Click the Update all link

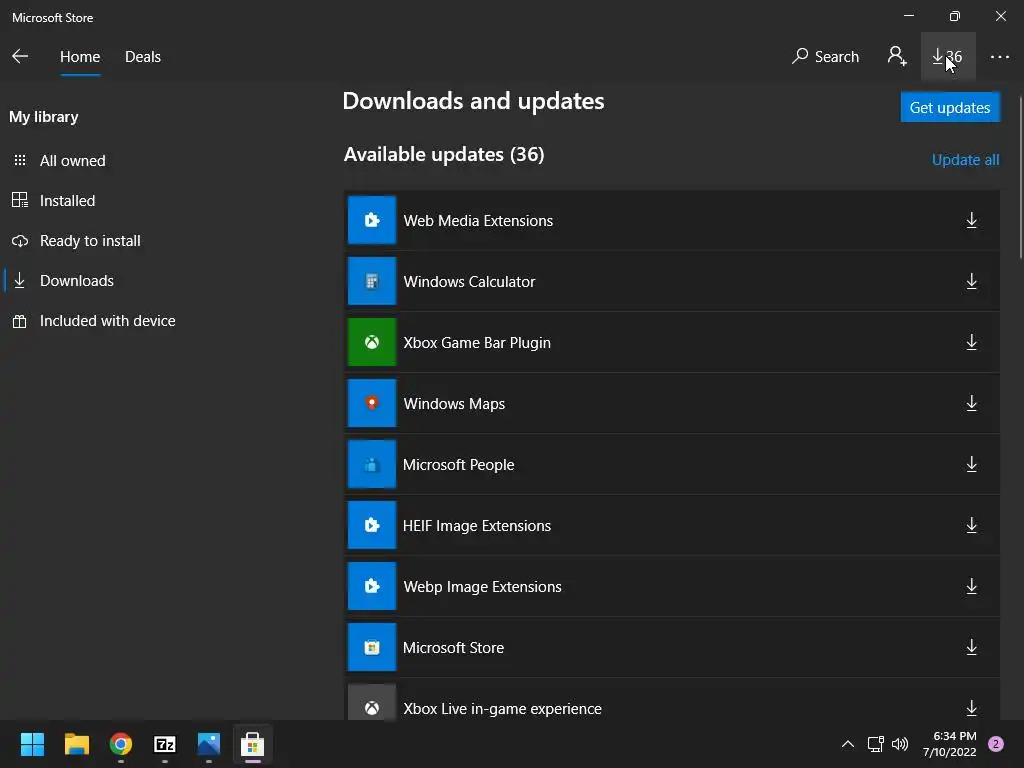(965, 160)
